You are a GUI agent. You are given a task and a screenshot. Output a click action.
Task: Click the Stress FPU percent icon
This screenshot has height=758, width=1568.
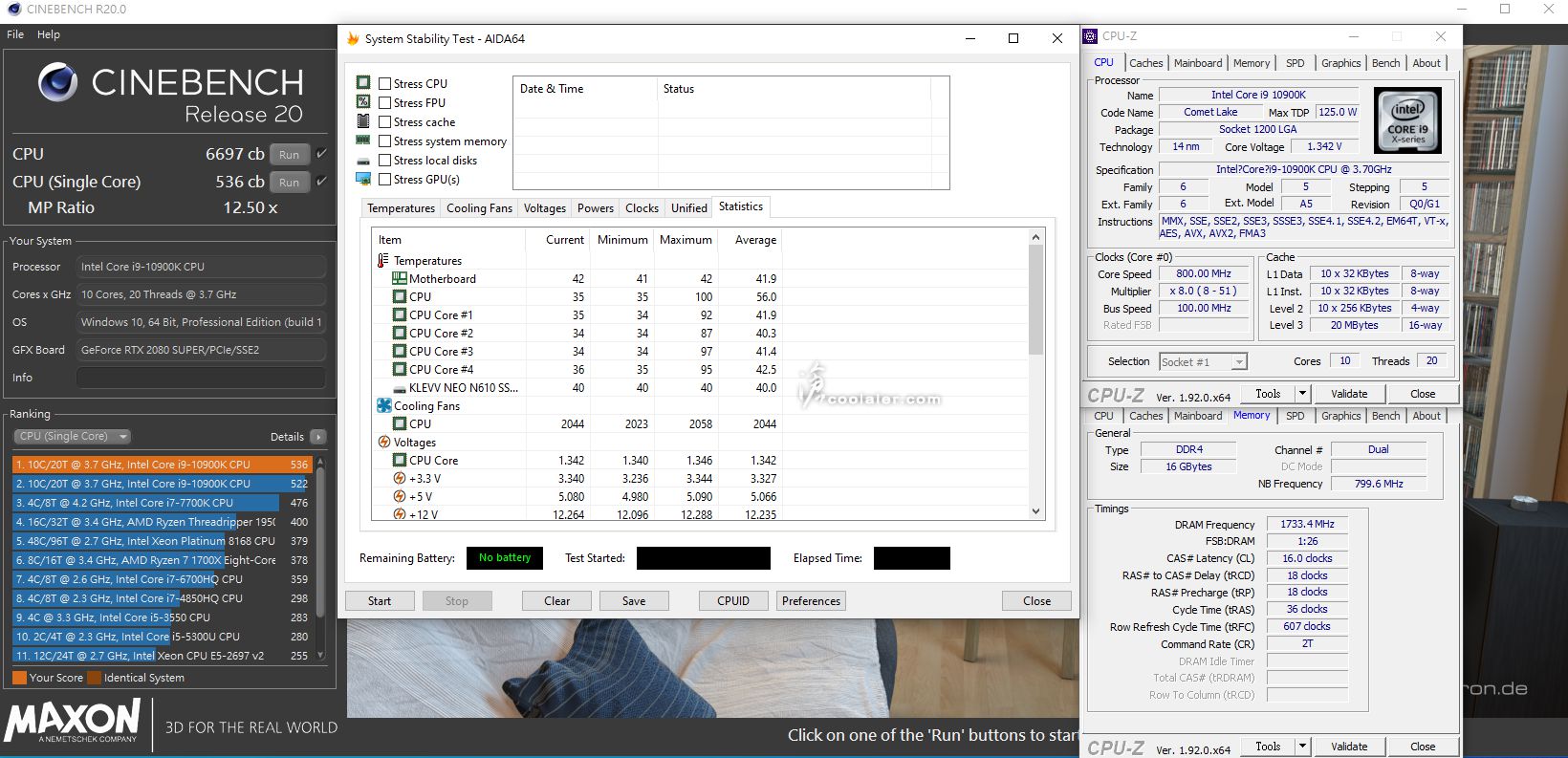click(x=363, y=102)
